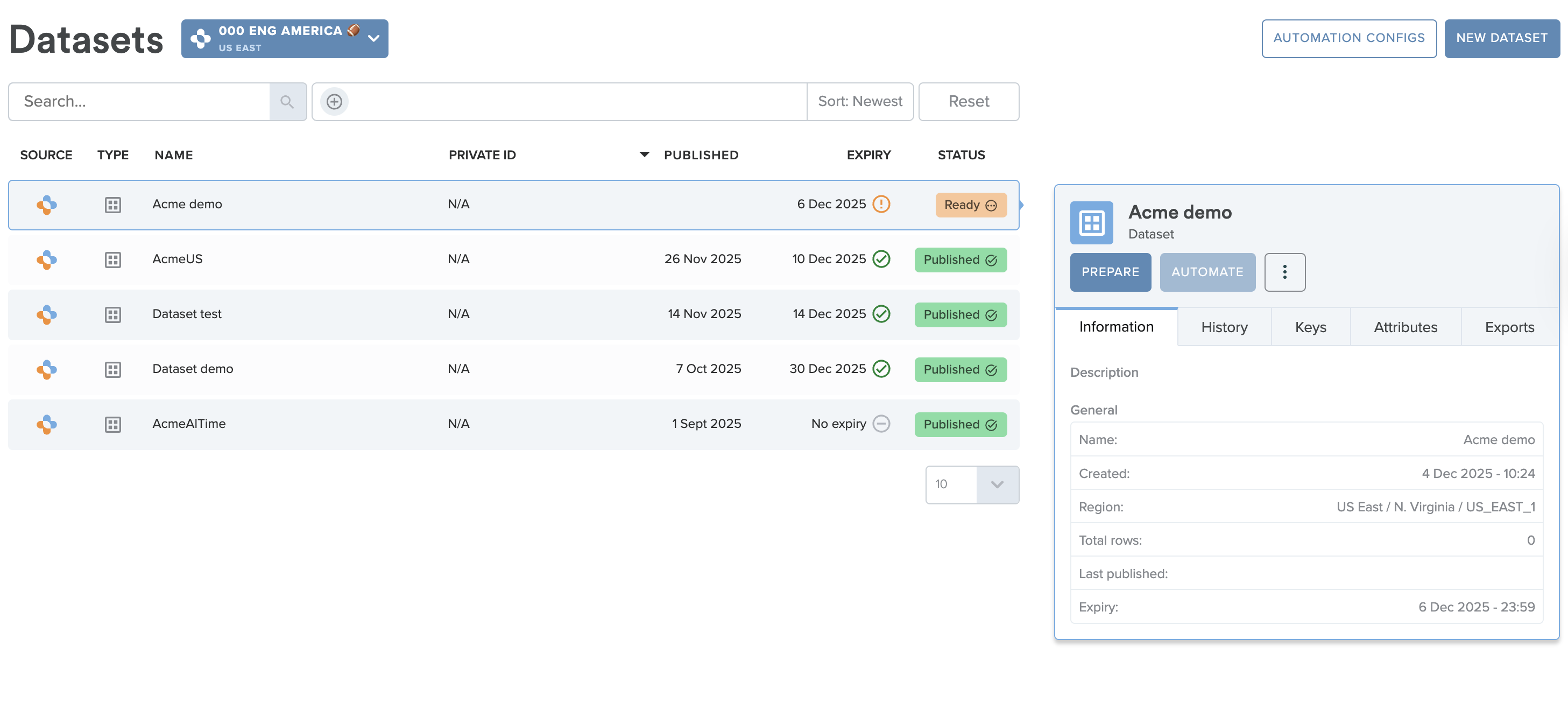1568x703 pixels.
Task: Select the Dataset test name
Action: click(x=187, y=314)
